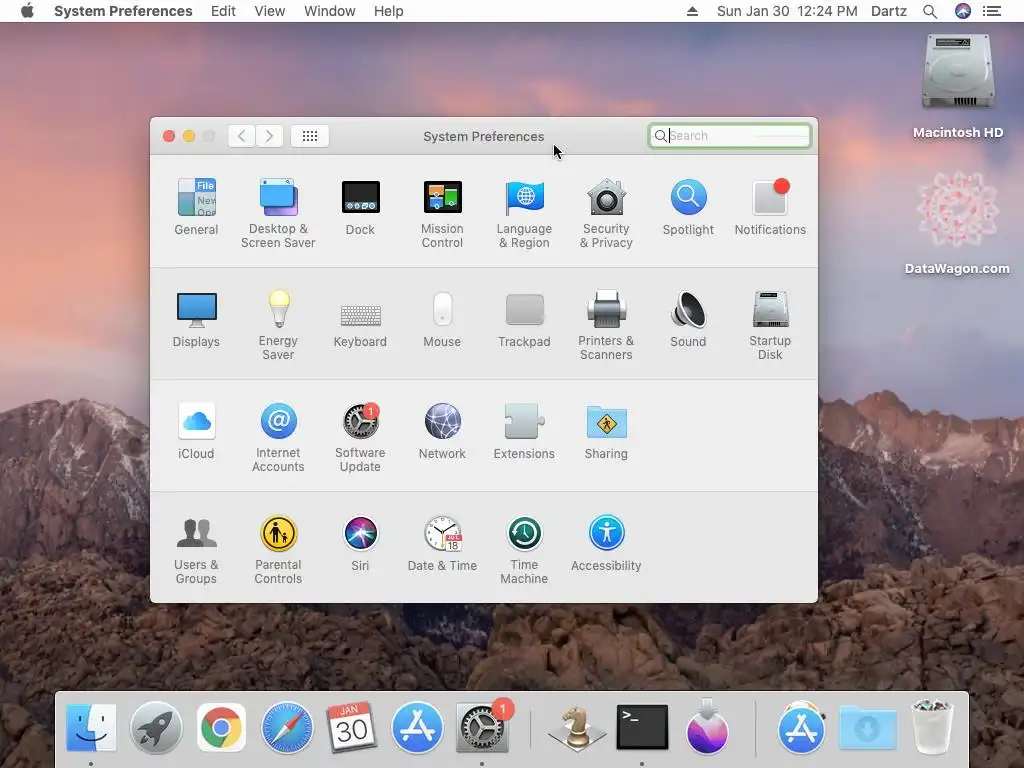
Task: Open the Spotlight preference pane
Action: [688, 206]
